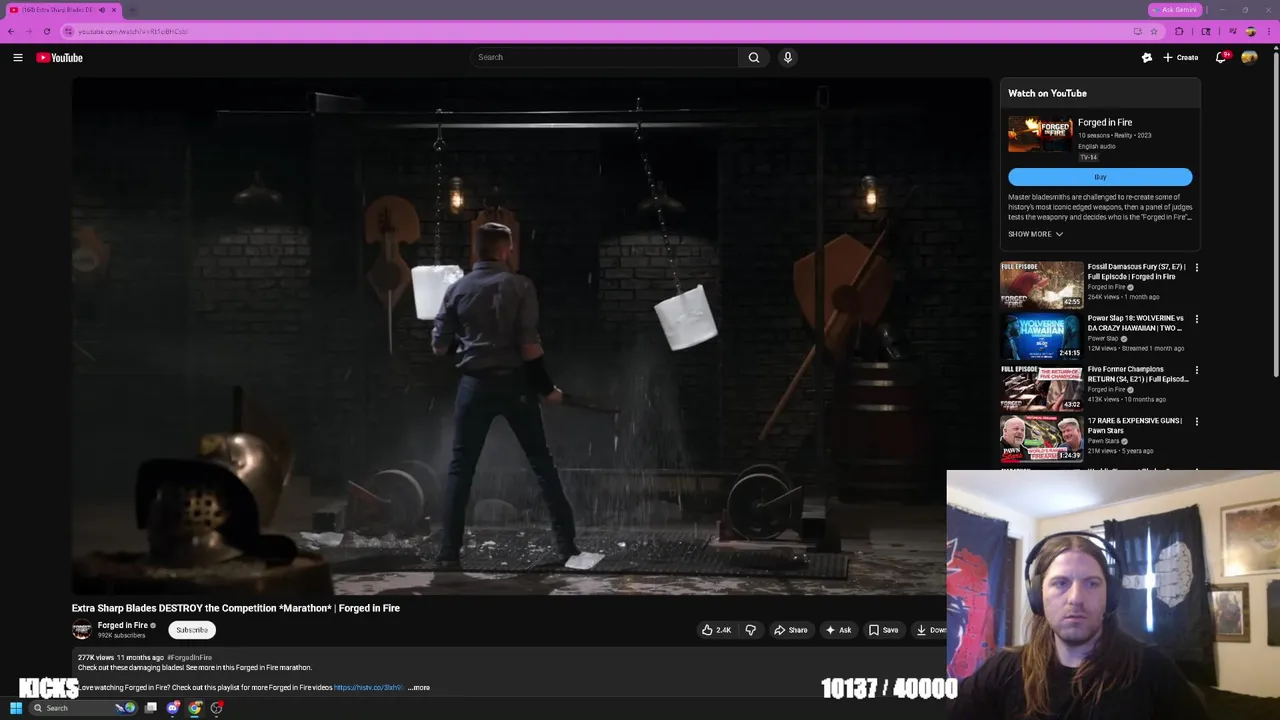
Task: Open the Chrome three-dot menu
Action: [x=1269, y=31]
